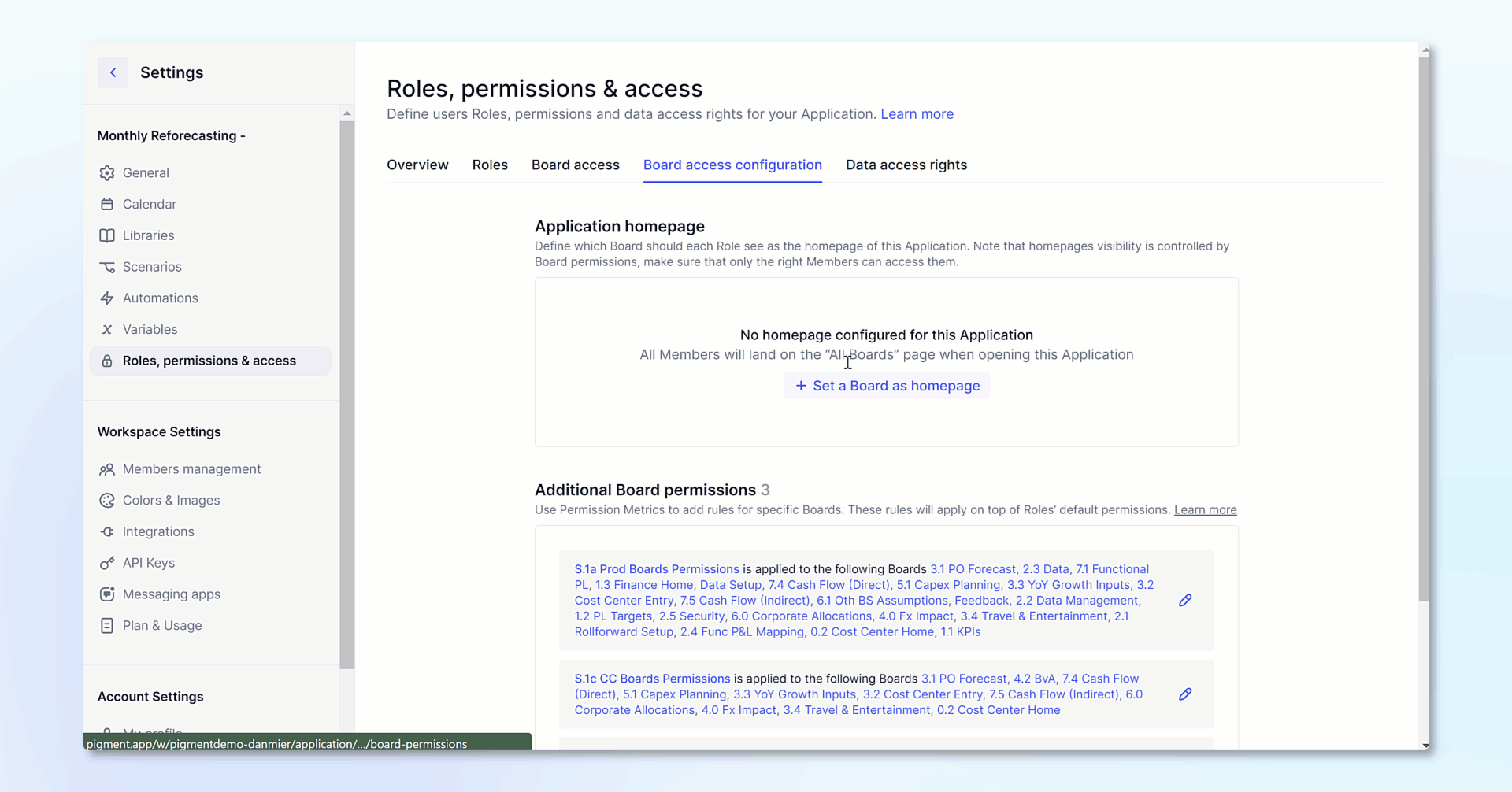Go to Libraries settings
This screenshot has width=1512, height=792.
click(x=210, y=235)
